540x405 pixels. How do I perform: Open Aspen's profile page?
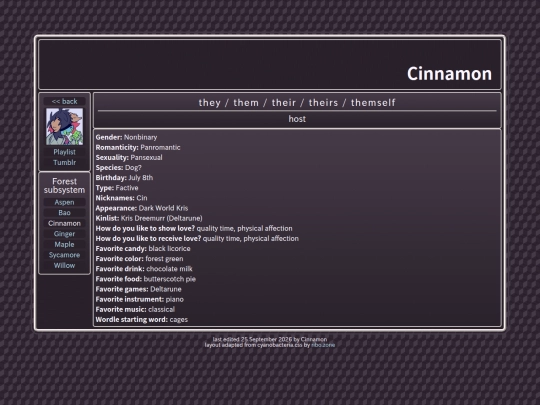click(64, 202)
